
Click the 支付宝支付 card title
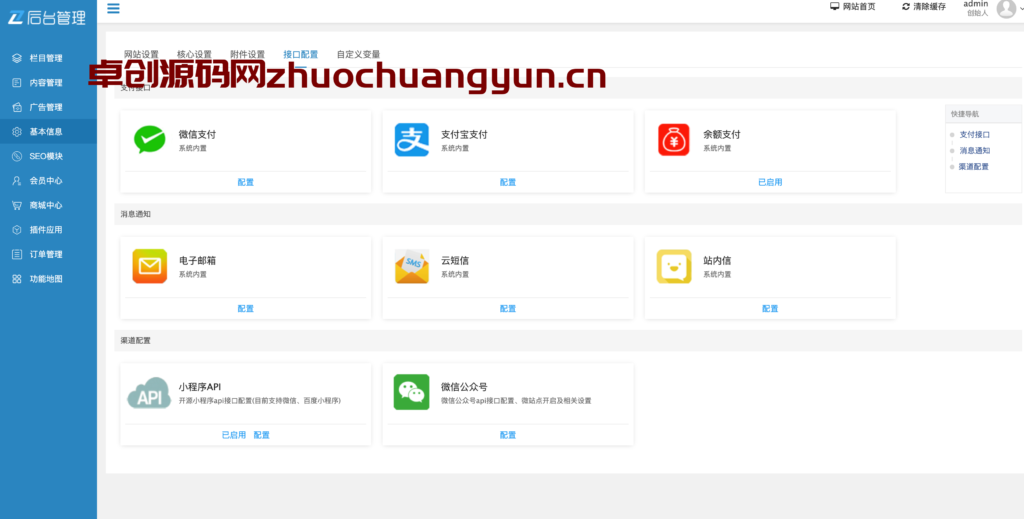coord(464,135)
